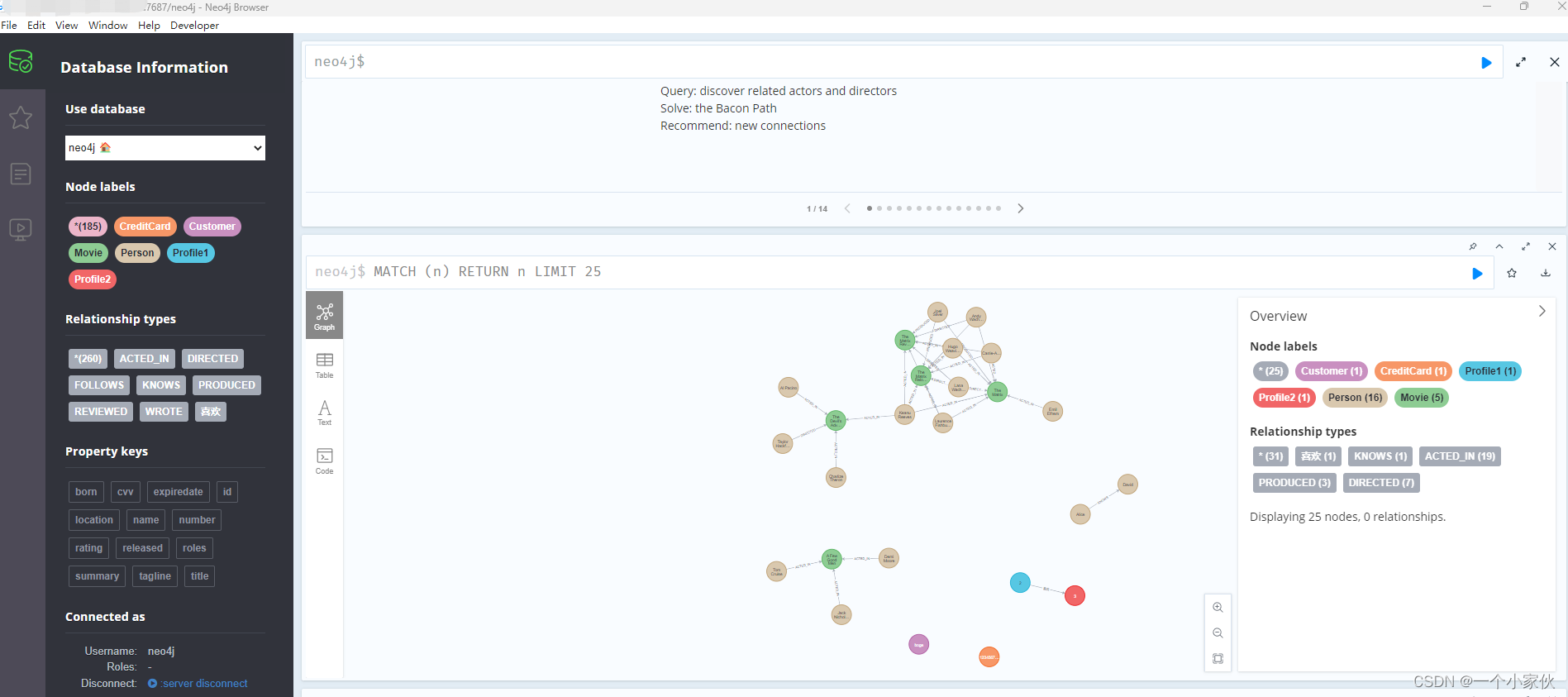This screenshot has height=697, width=1568.
Task: Switch to Code result view
Action: coord(324,461)
